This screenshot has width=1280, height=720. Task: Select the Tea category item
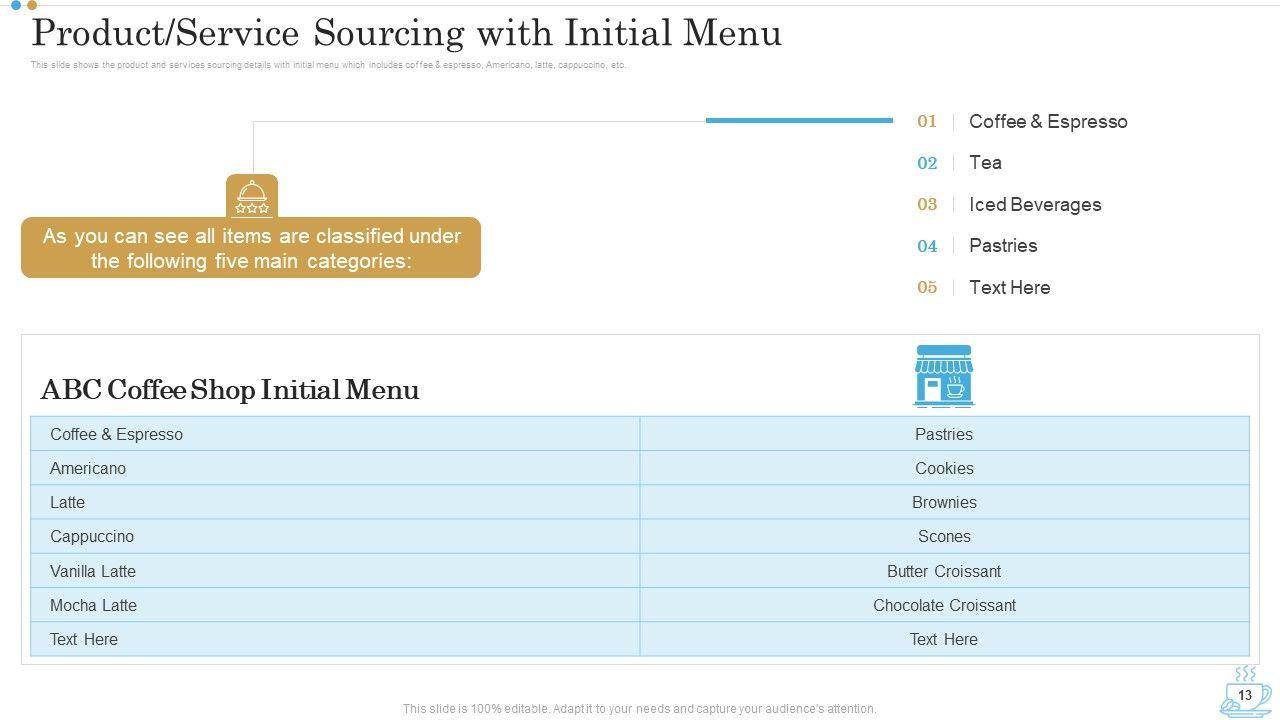(985, 163)
